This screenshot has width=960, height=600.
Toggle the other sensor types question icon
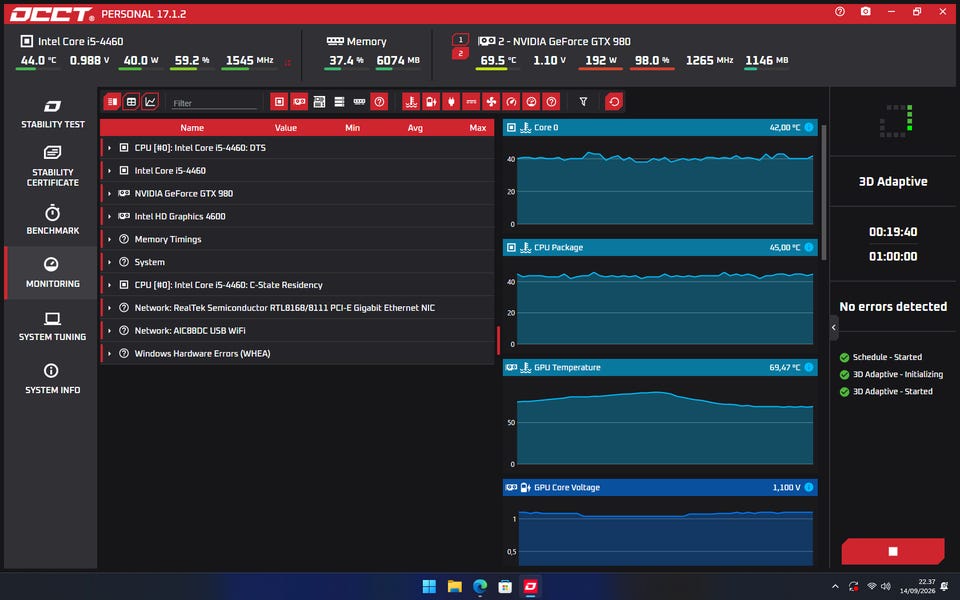click(552, 102)
